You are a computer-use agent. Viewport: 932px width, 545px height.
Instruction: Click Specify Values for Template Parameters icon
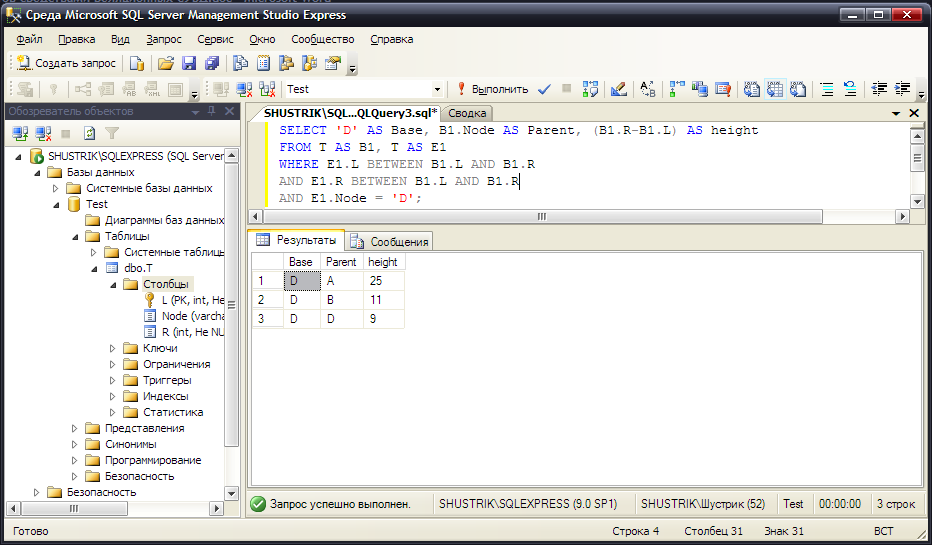tap(647, 89)
